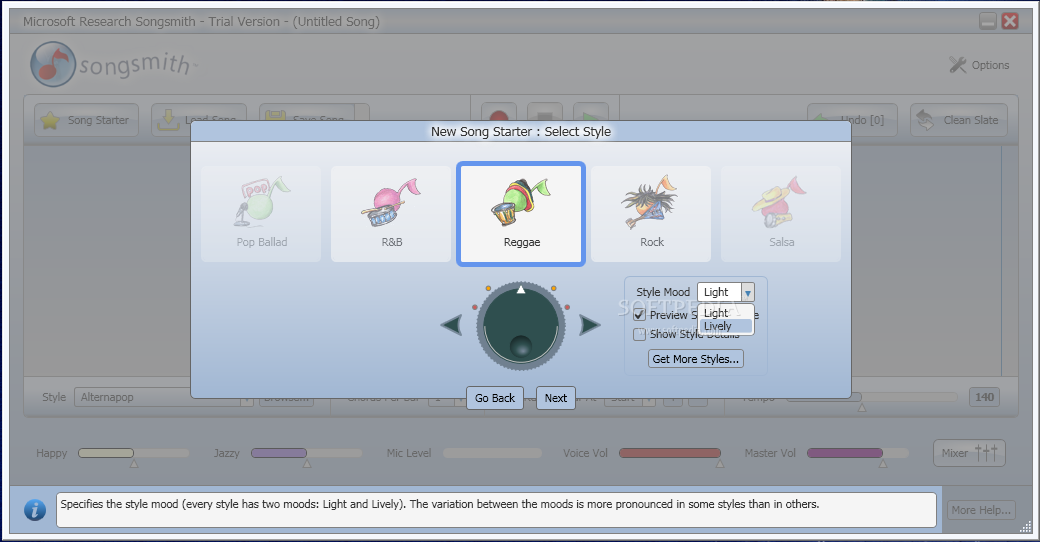
Task: Click the Next button
Action: [x=556, y=398]
